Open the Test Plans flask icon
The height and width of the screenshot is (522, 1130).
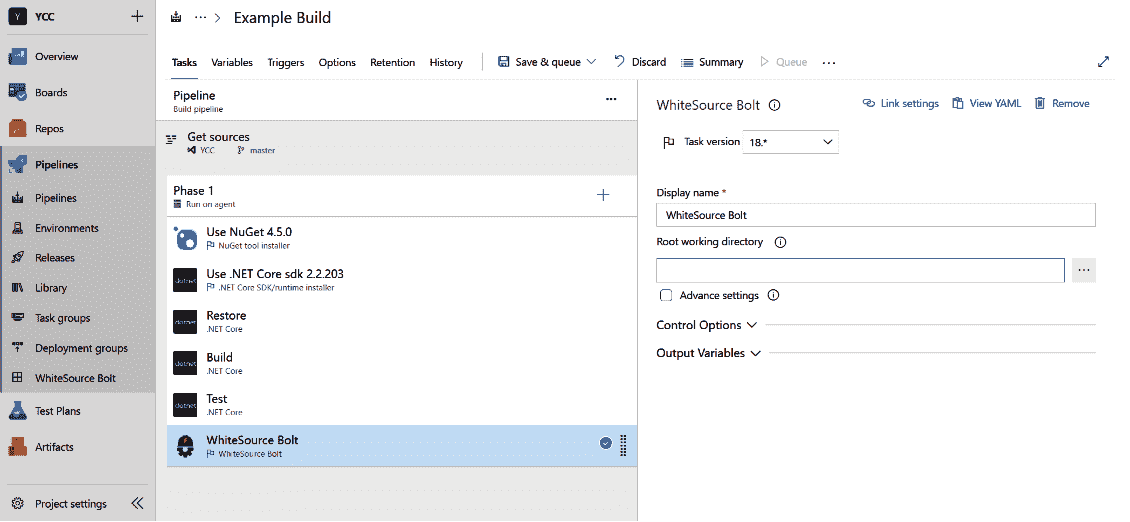pyautogui.click(x=17, y=411)
